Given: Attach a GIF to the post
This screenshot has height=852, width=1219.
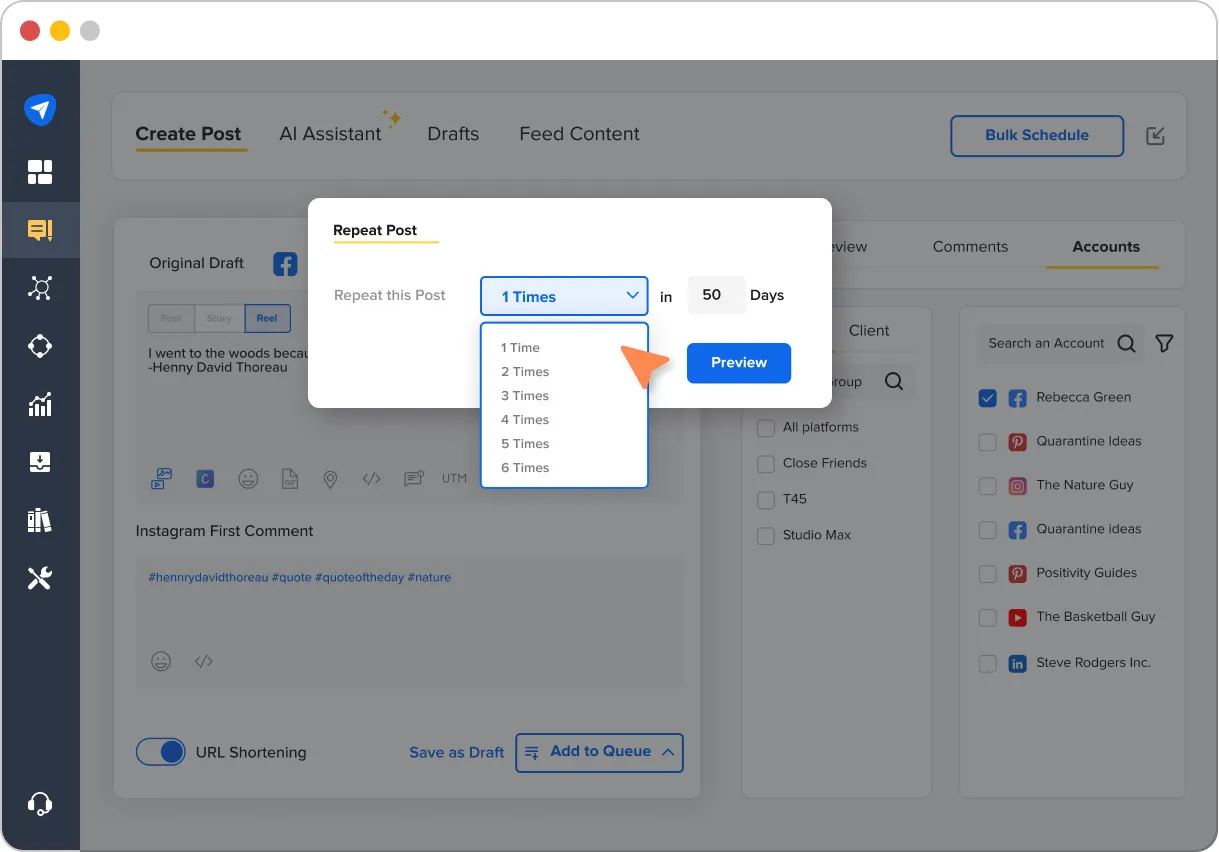Looking at the screenshot, I should pyautogui.click(x=290, y=479).
